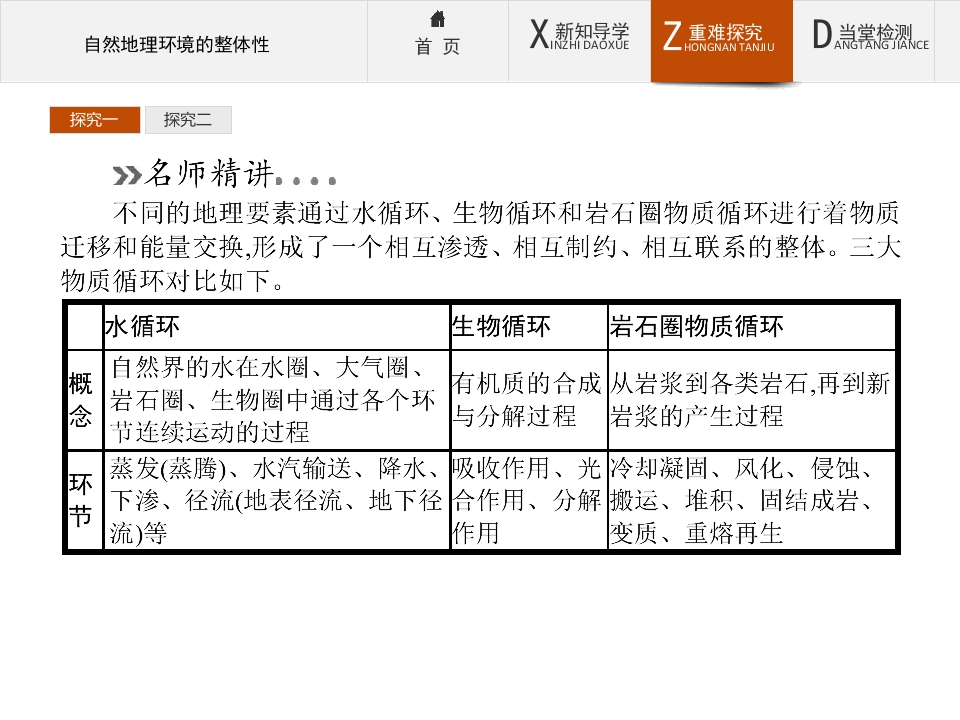
Task: Click the home icon above 首页
Action: 437,19
